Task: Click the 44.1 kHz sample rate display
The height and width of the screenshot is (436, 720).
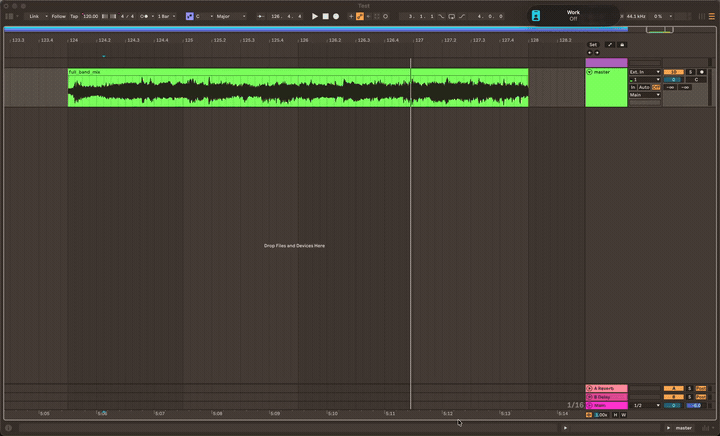Action: point(636,16)
